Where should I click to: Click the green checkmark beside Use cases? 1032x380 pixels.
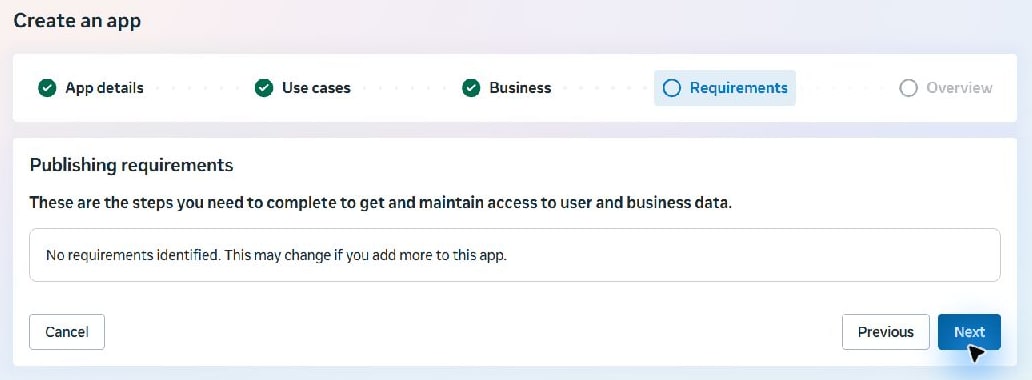point(263,88)
